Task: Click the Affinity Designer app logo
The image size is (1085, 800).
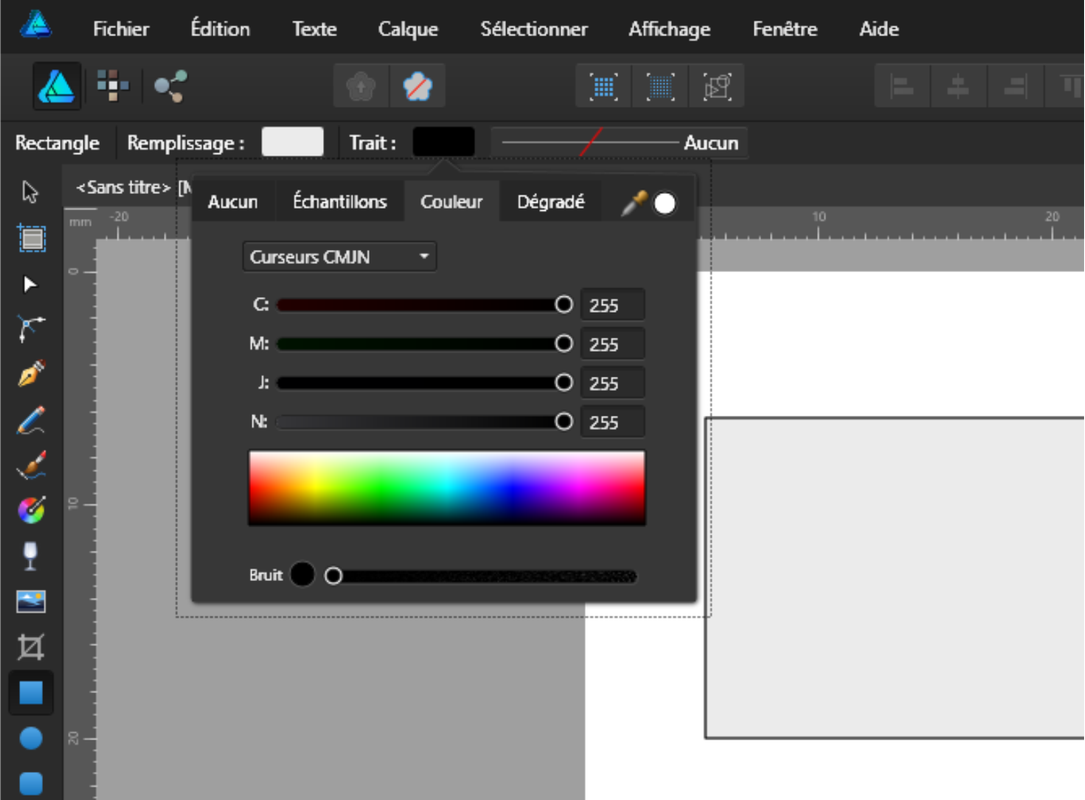Action: [36, 26]
